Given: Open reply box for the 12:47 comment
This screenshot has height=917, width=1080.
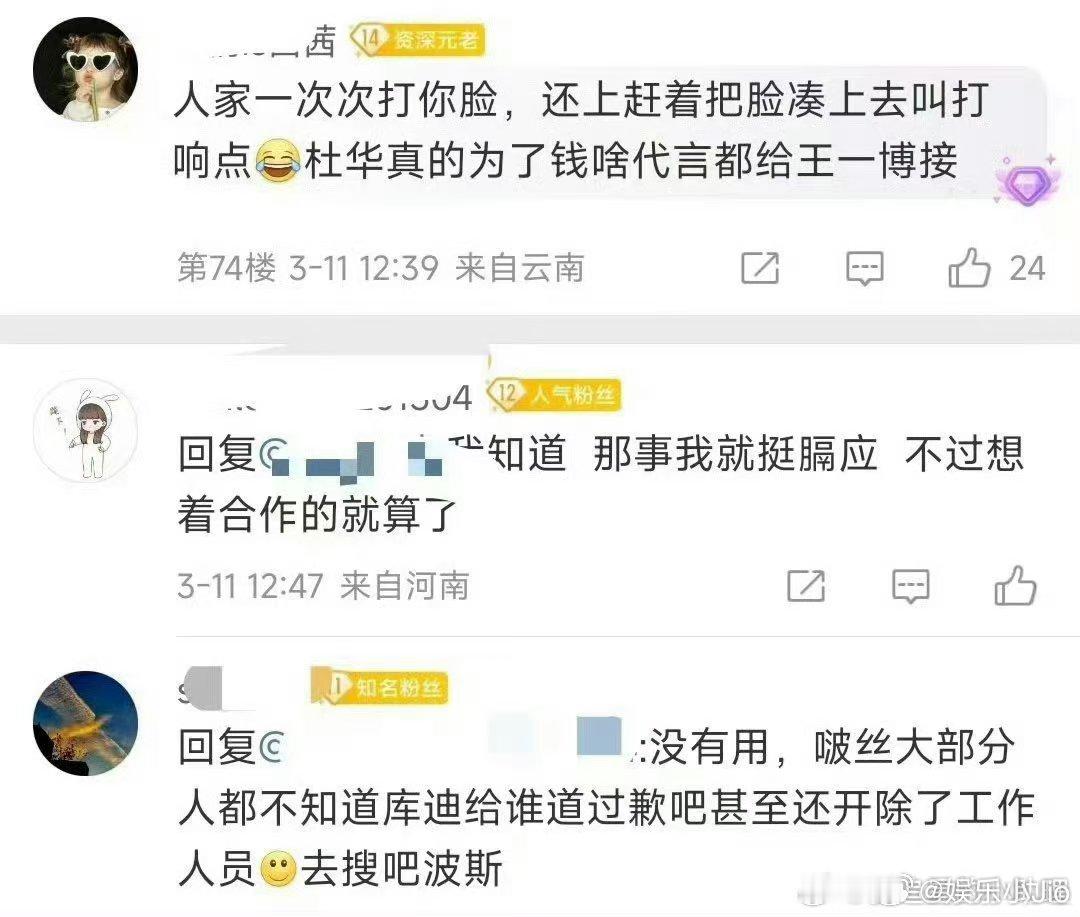Looking at the screenshot, I should point(911,586).
